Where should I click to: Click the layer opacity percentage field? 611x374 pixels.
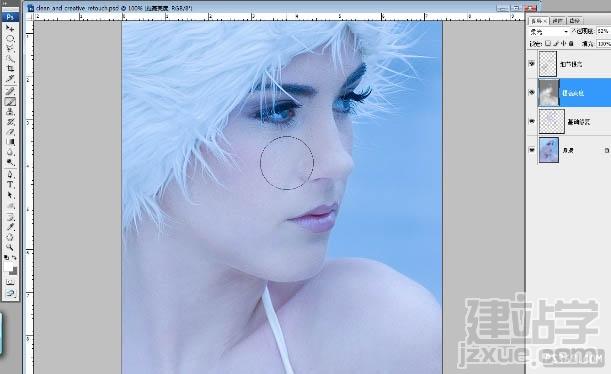point(603,31)
